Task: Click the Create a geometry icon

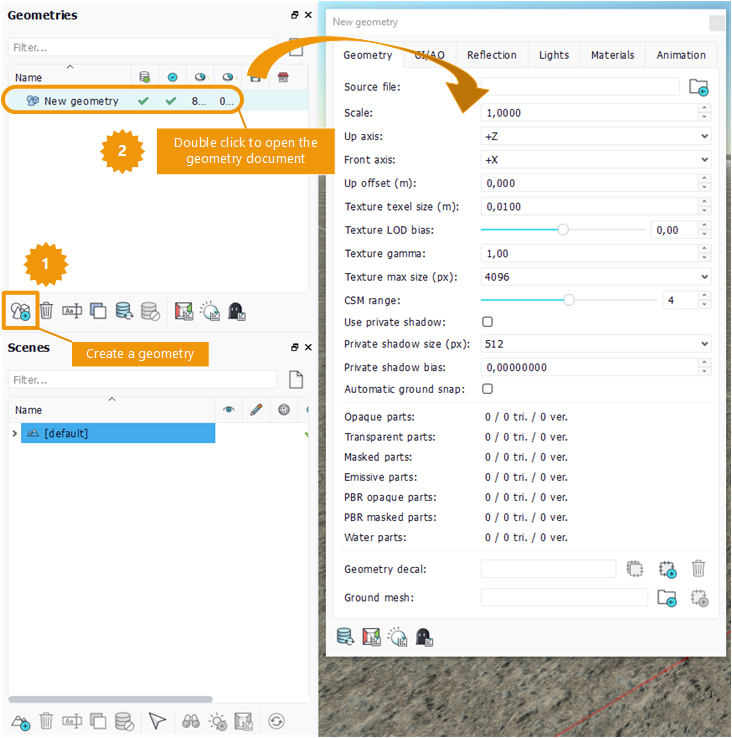Action: [x=20, y=311]
